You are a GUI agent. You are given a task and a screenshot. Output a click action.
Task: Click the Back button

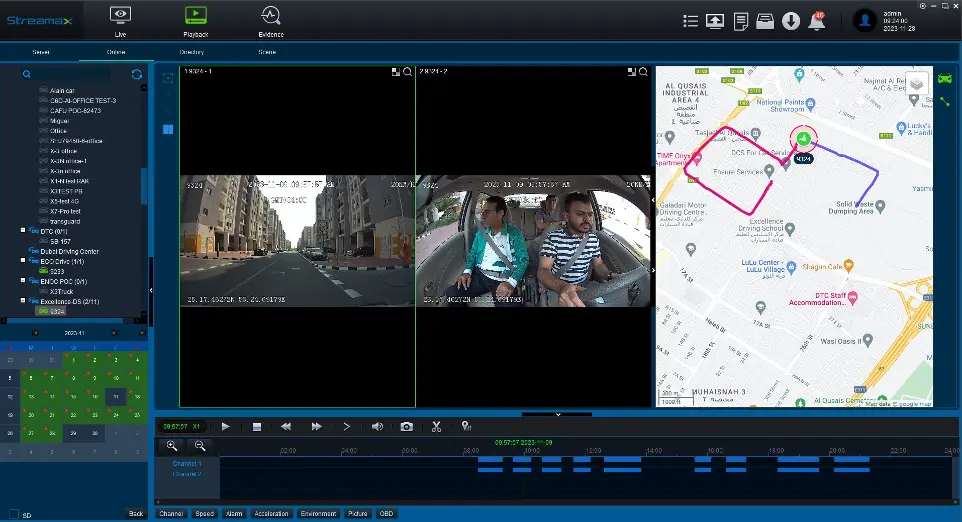(136, 514)
